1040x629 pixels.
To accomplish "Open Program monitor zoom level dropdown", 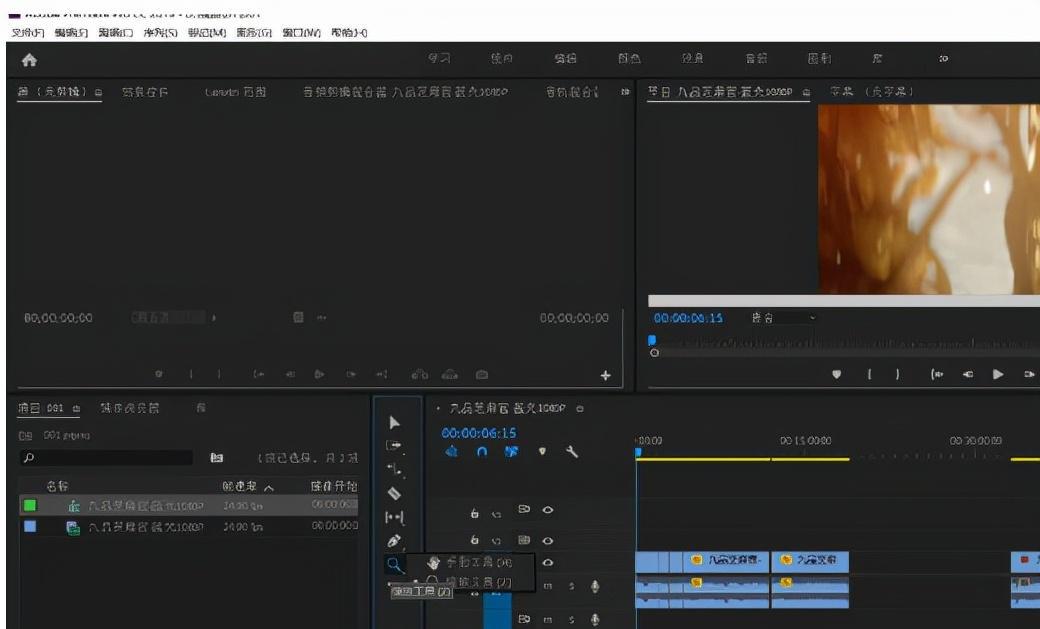I will [x=783, y=318].
